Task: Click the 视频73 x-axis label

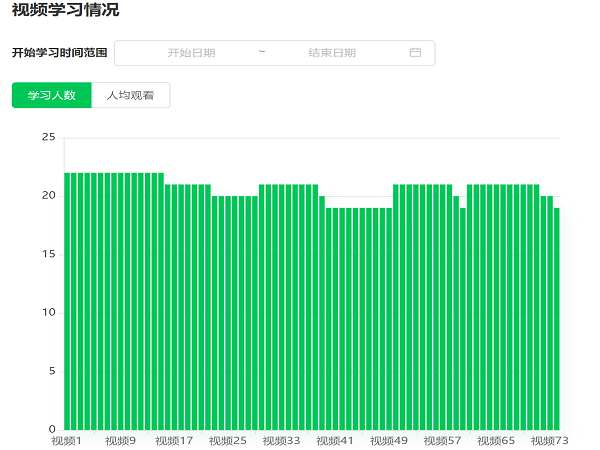Action: (x=549, y=441)
